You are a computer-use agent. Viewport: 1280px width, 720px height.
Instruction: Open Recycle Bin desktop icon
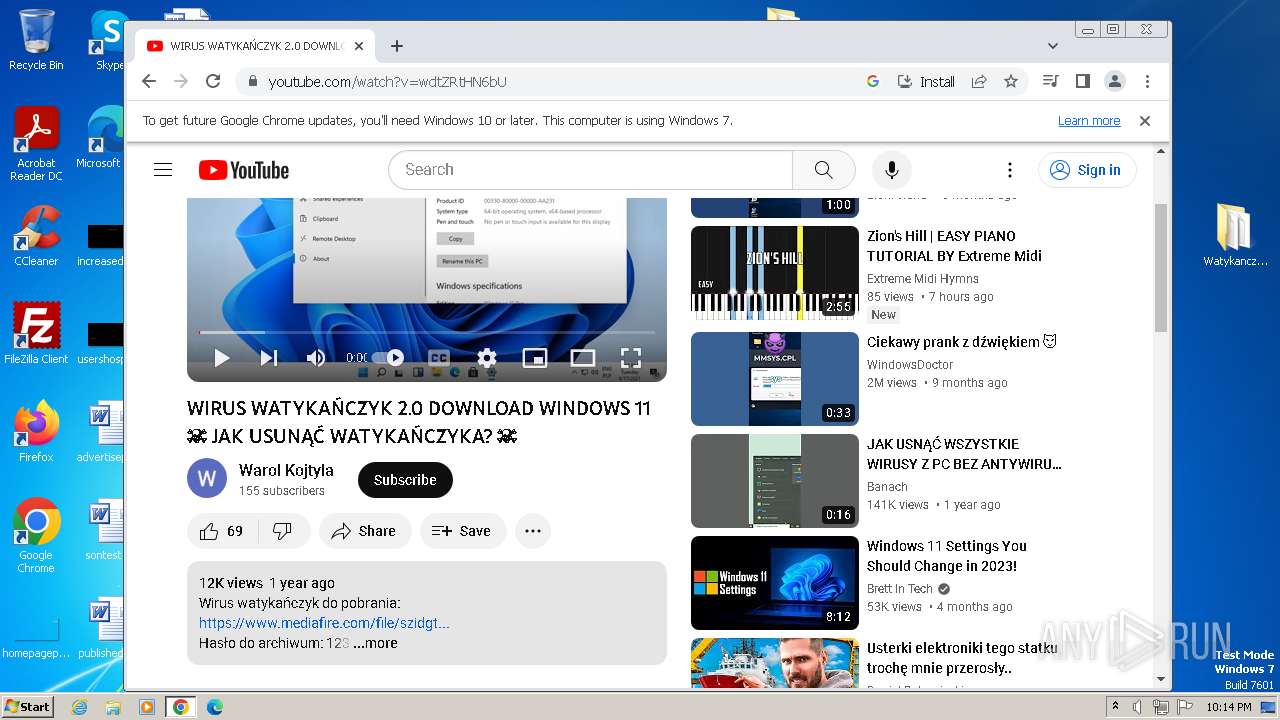click(36, 40)
